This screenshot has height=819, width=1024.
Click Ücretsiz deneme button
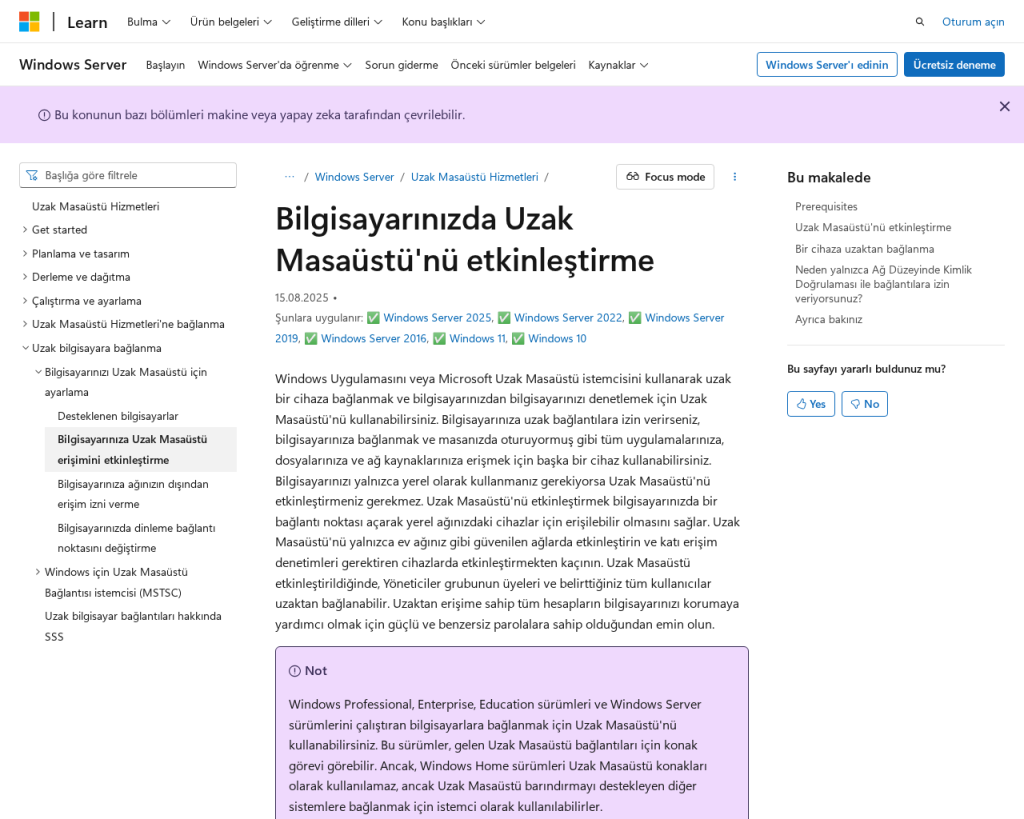click(954, 65)
